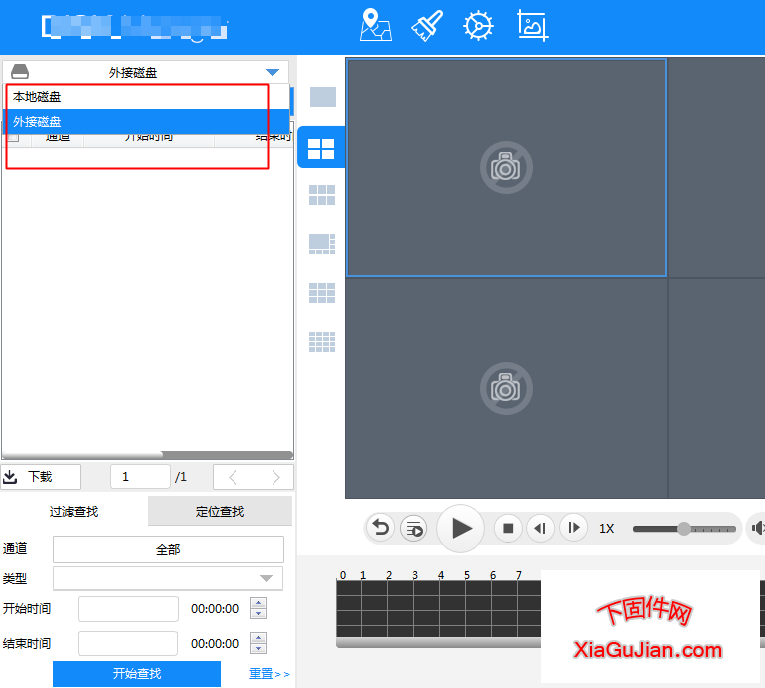This screenshot has height=688, width=765.
Task: Decrease the 结束时间 time value
Action: click(259, 648)
